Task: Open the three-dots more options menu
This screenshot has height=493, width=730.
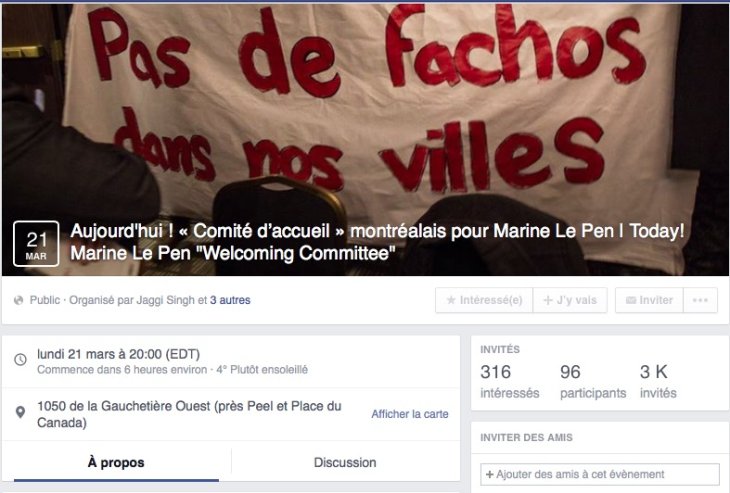Action: coord(700,300)
